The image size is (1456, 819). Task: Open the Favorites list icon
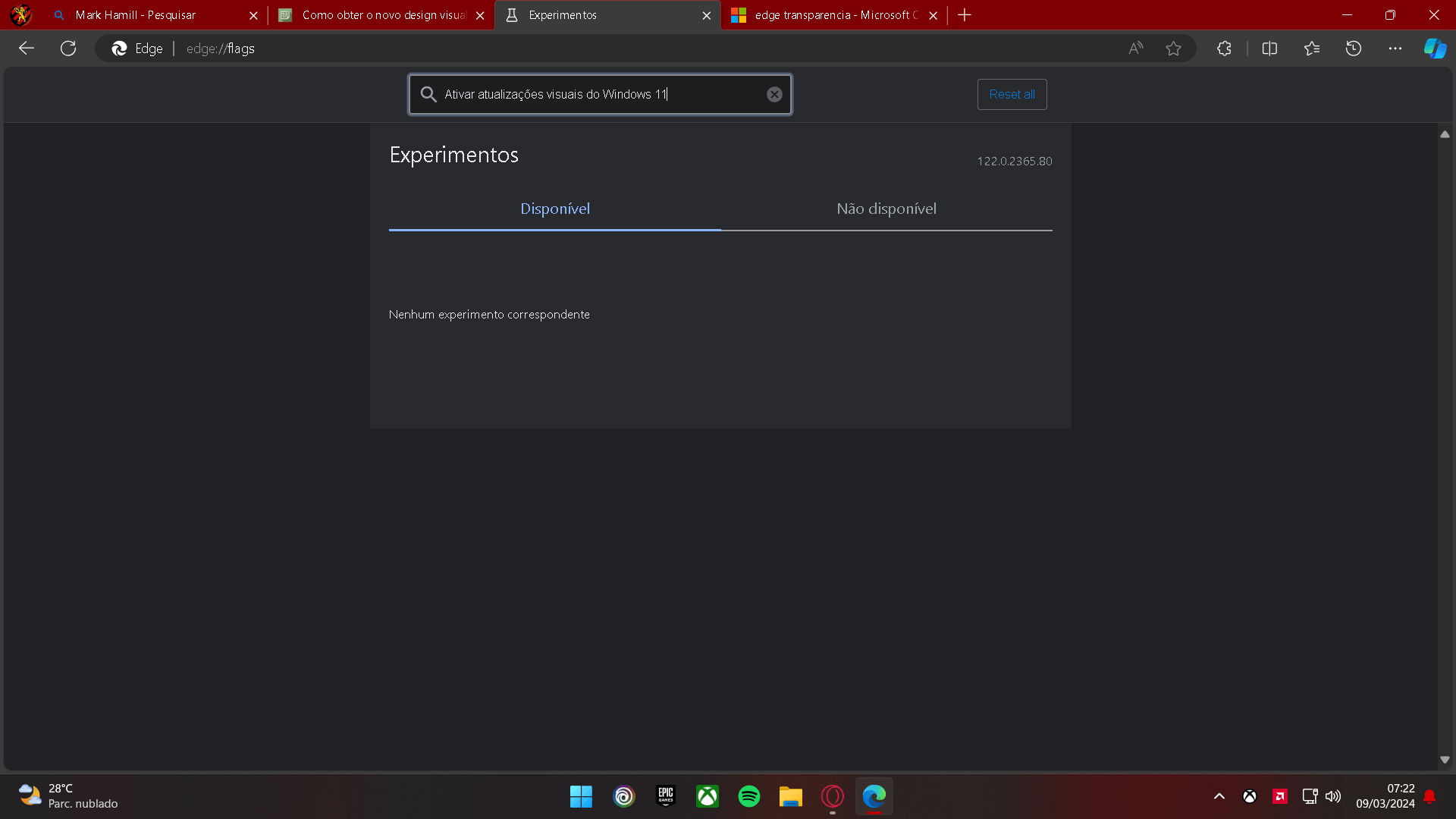pos(1312,49)
